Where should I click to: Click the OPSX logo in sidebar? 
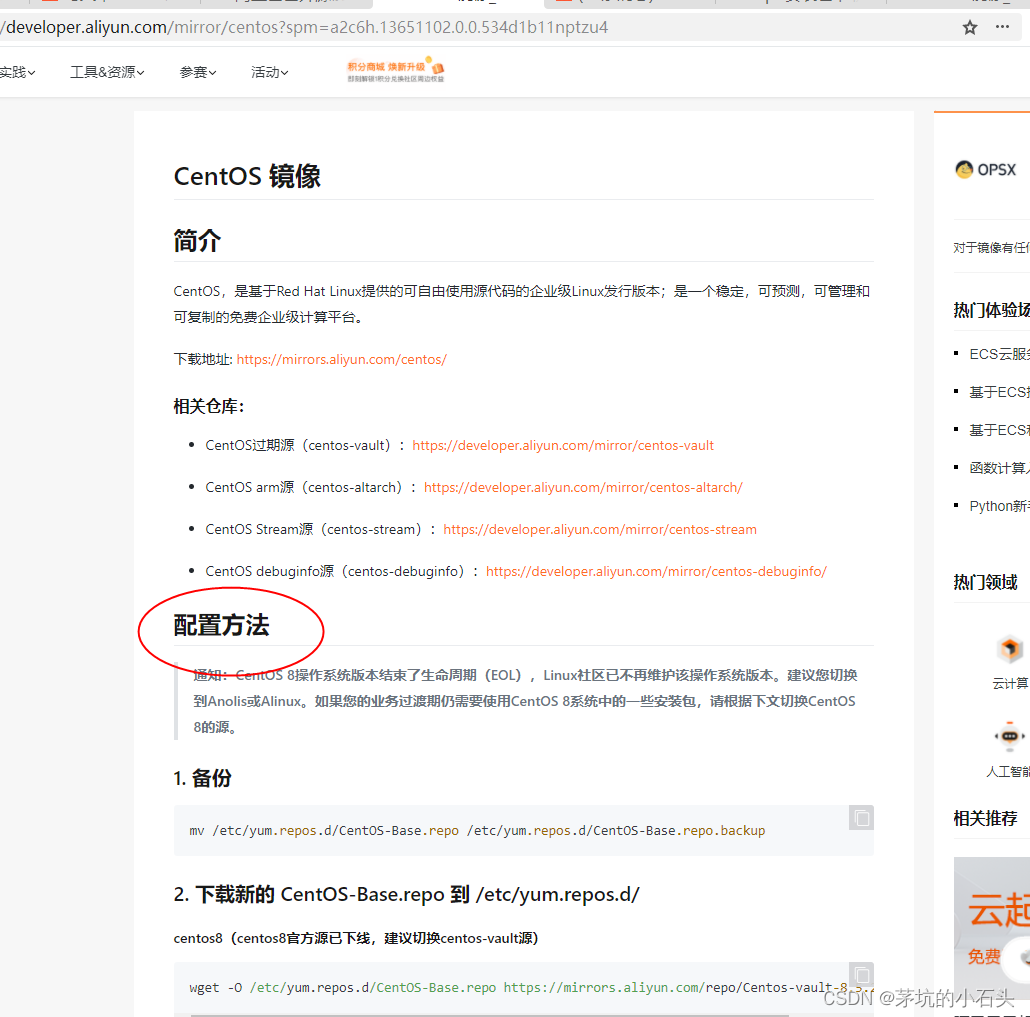click(985, 170)
